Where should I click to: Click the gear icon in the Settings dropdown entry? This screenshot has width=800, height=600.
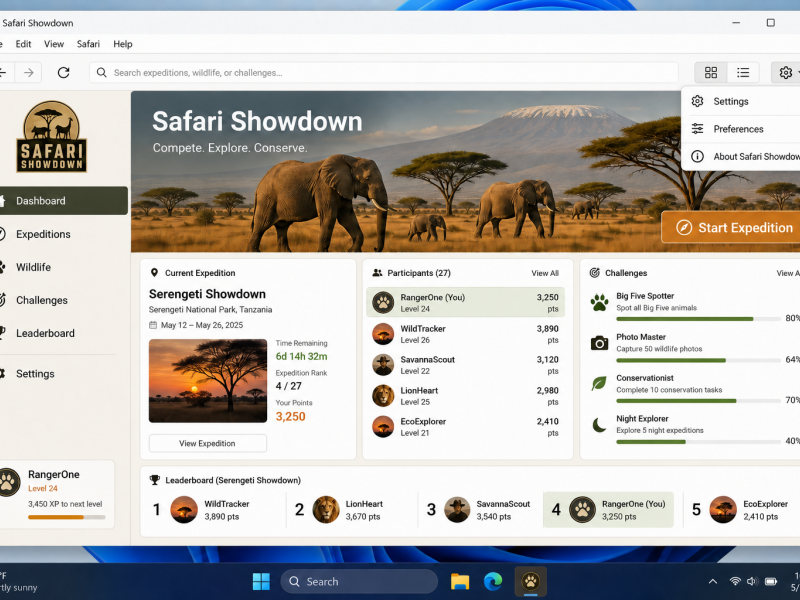697,101
